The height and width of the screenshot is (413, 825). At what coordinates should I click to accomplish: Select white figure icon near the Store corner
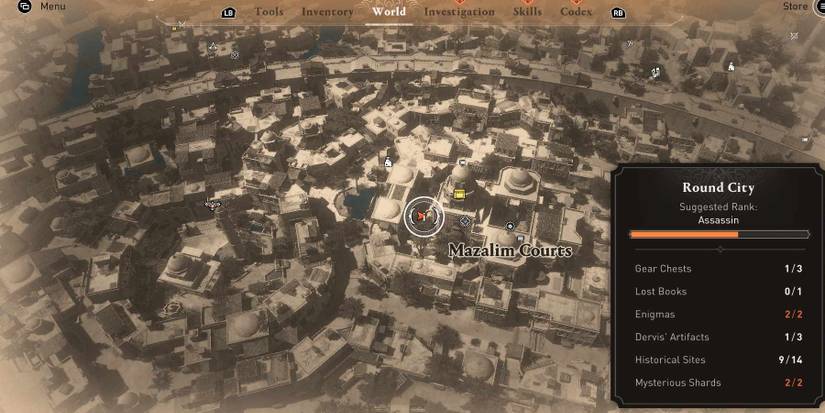(x=731, y=66)
